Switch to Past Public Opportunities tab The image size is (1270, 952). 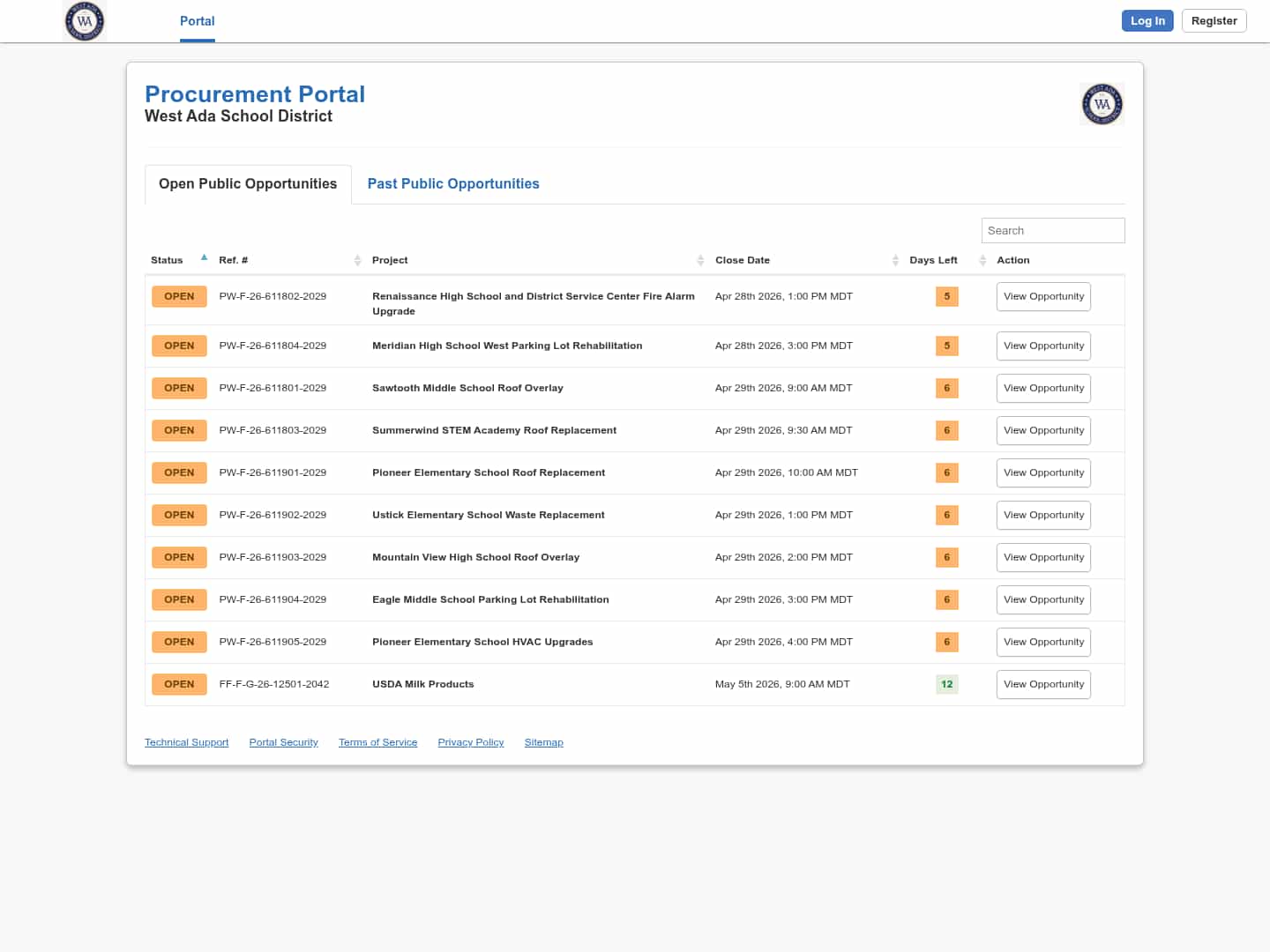click(453, 183)
